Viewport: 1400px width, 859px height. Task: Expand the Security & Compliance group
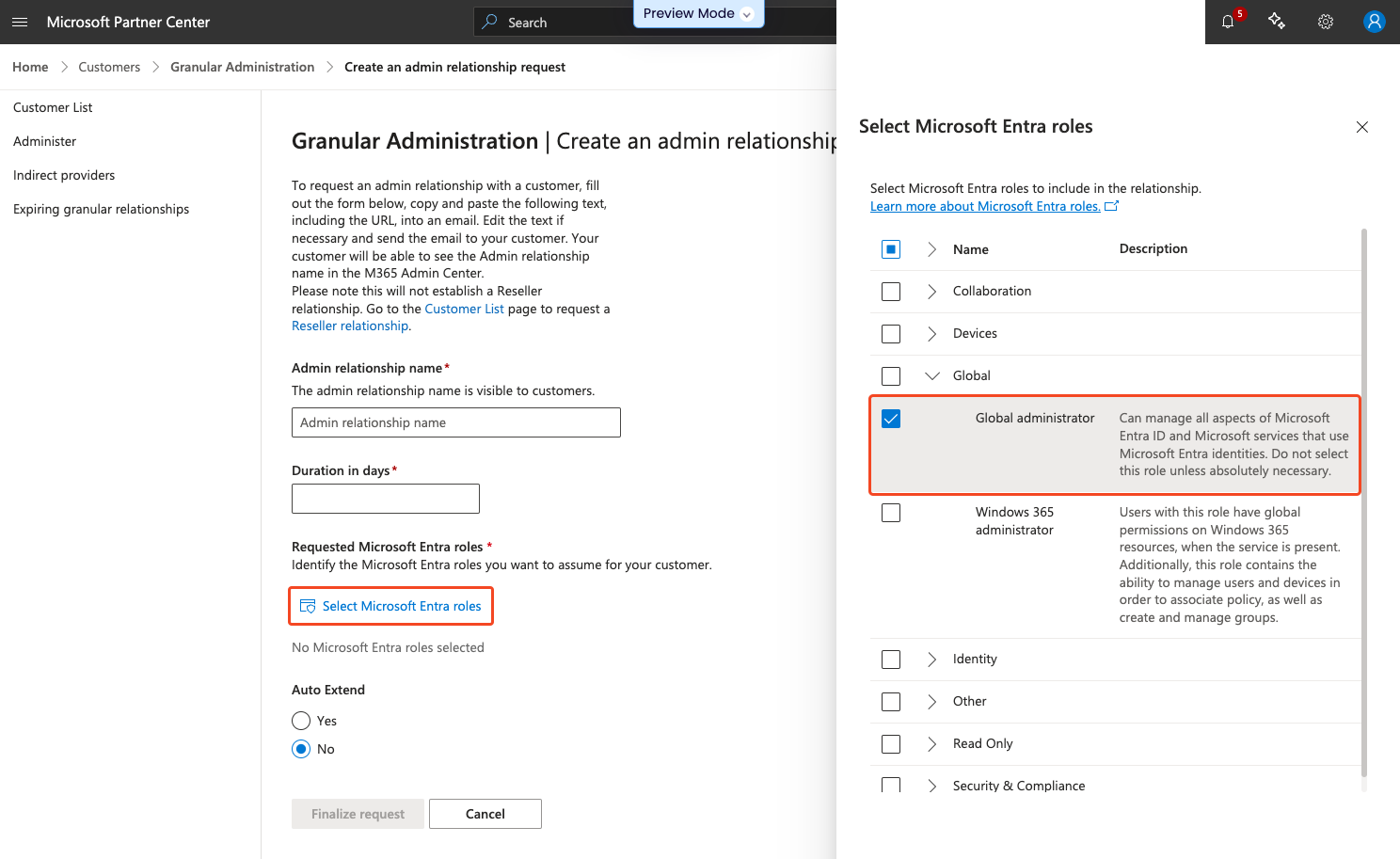pyautogui.click(x=931, y=786)
